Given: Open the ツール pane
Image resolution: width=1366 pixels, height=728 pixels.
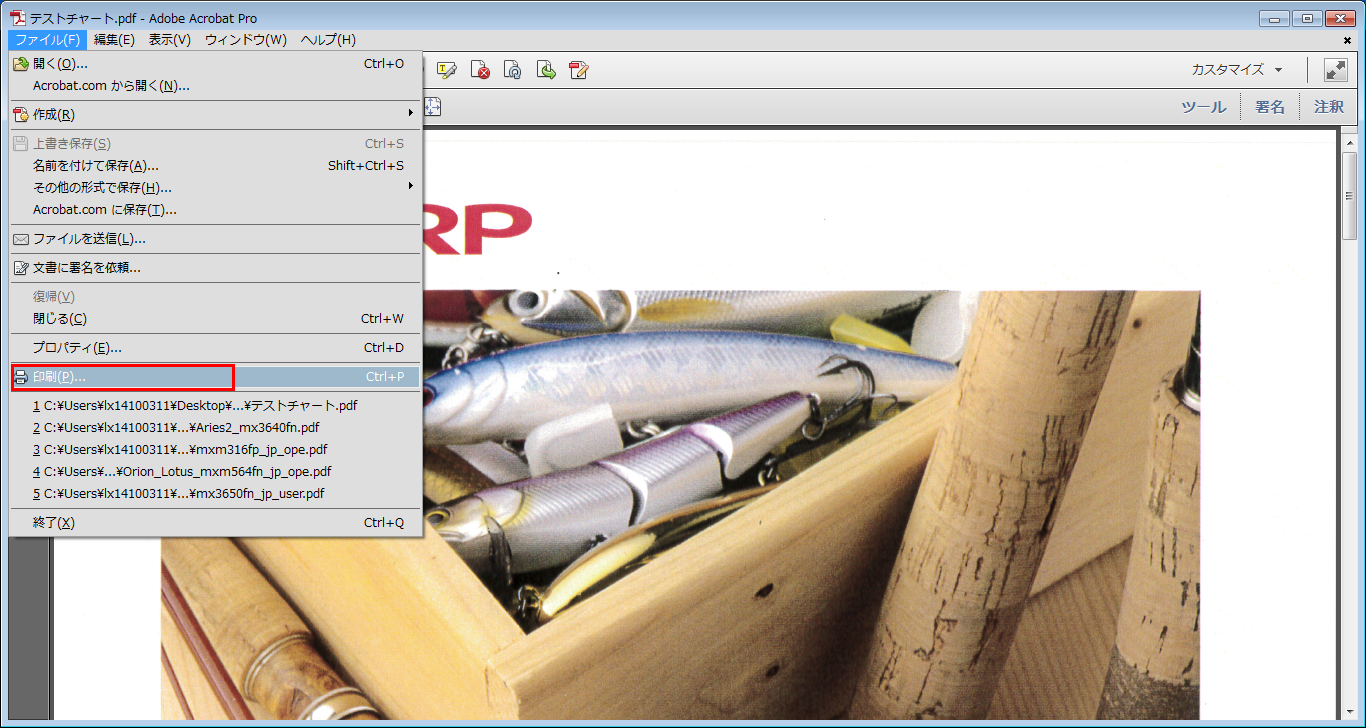Looking at the screenshot, I should pyautogui.click(x=1204, y=107).
